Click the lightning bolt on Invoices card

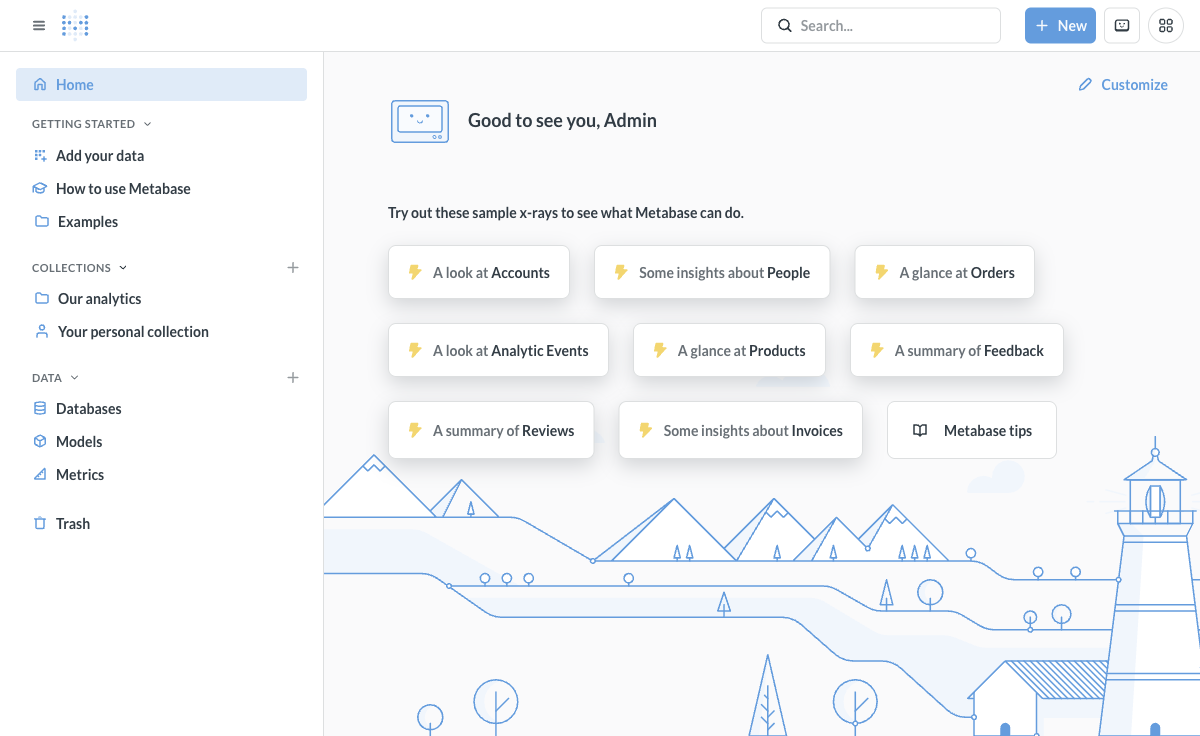(x=645, y=431)
